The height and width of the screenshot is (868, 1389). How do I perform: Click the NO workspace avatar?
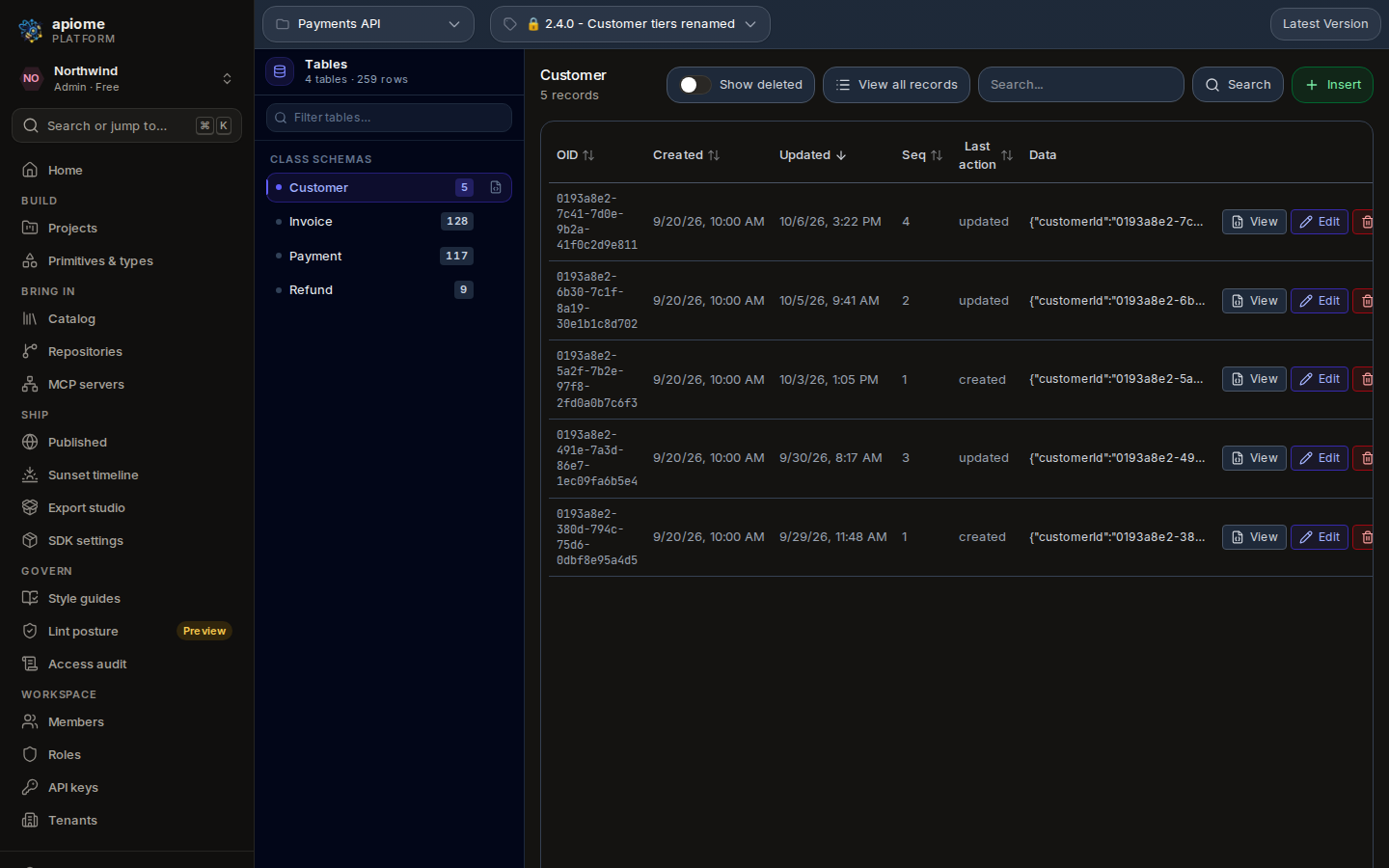point(32,79)
